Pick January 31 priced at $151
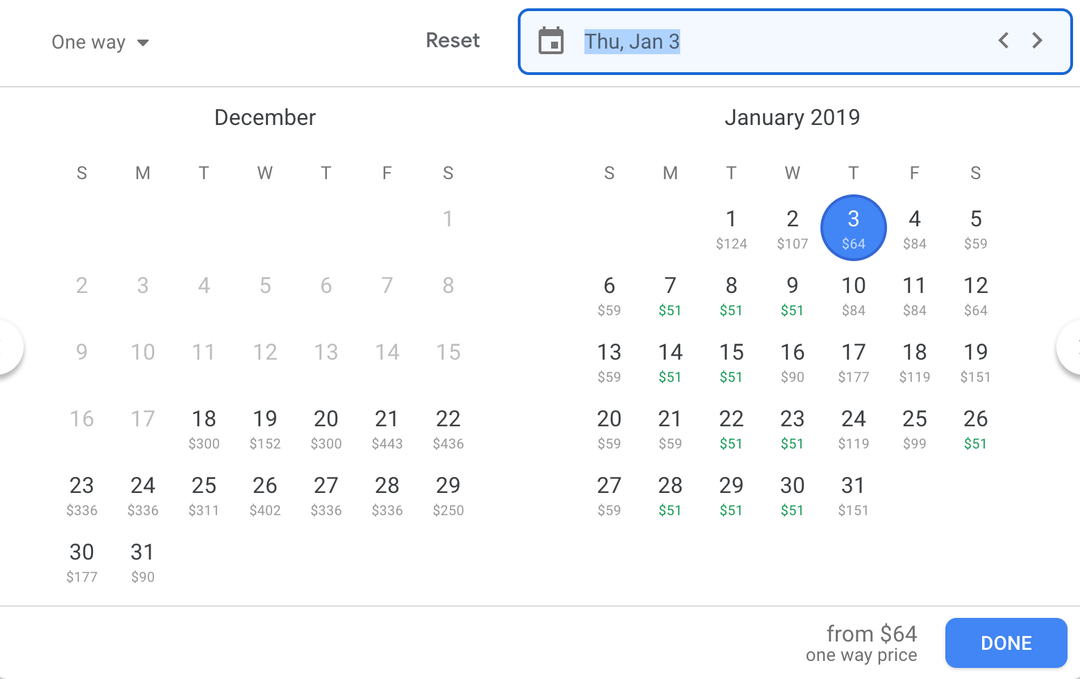Viewport: 1080px width, 679px height. [x=853, y=495]
